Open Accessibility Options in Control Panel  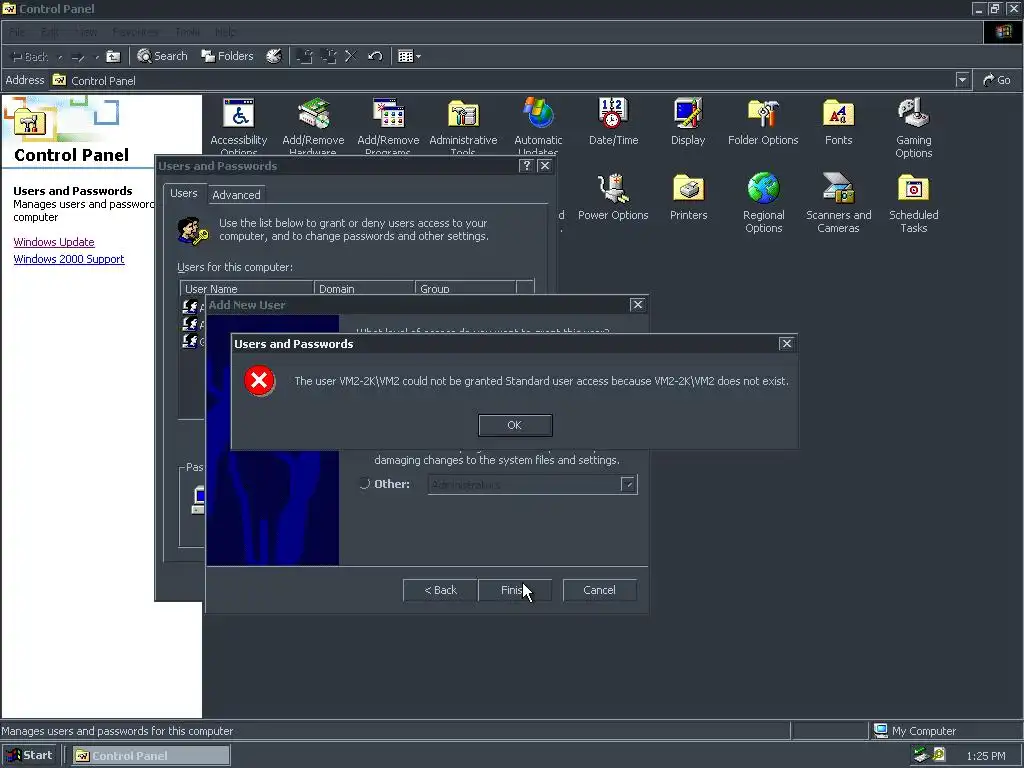click(x=238, y=127)
